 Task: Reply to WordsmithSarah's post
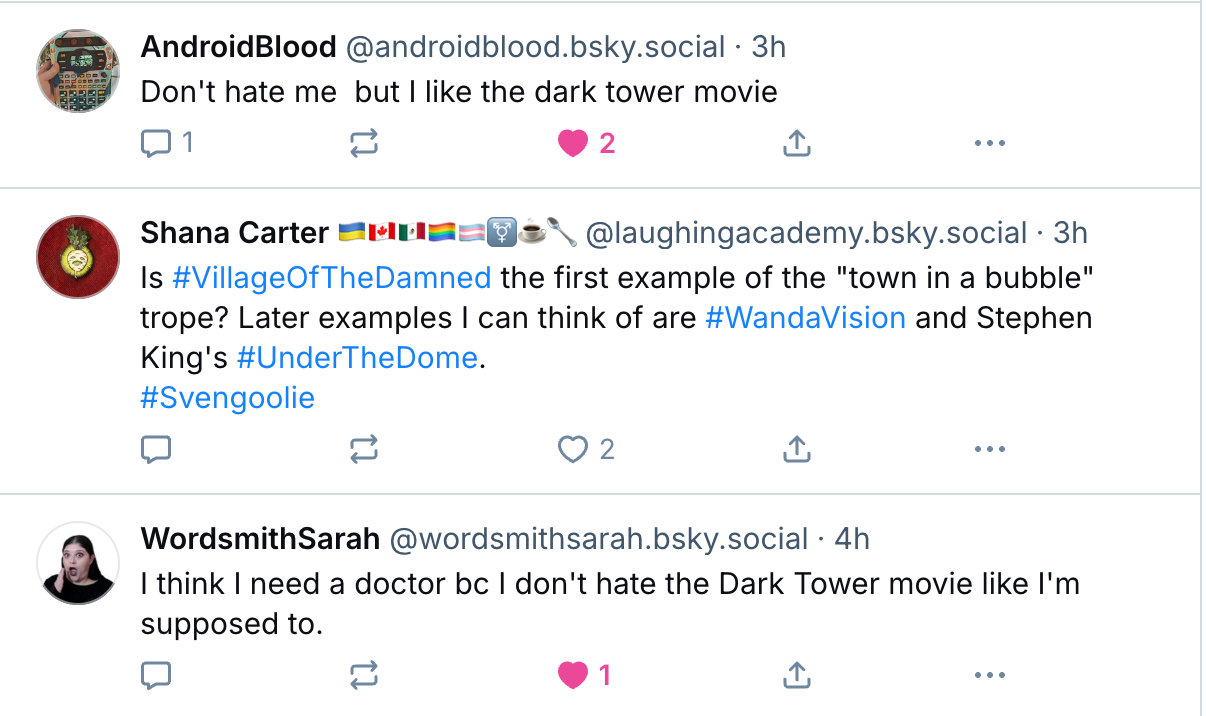156,676
